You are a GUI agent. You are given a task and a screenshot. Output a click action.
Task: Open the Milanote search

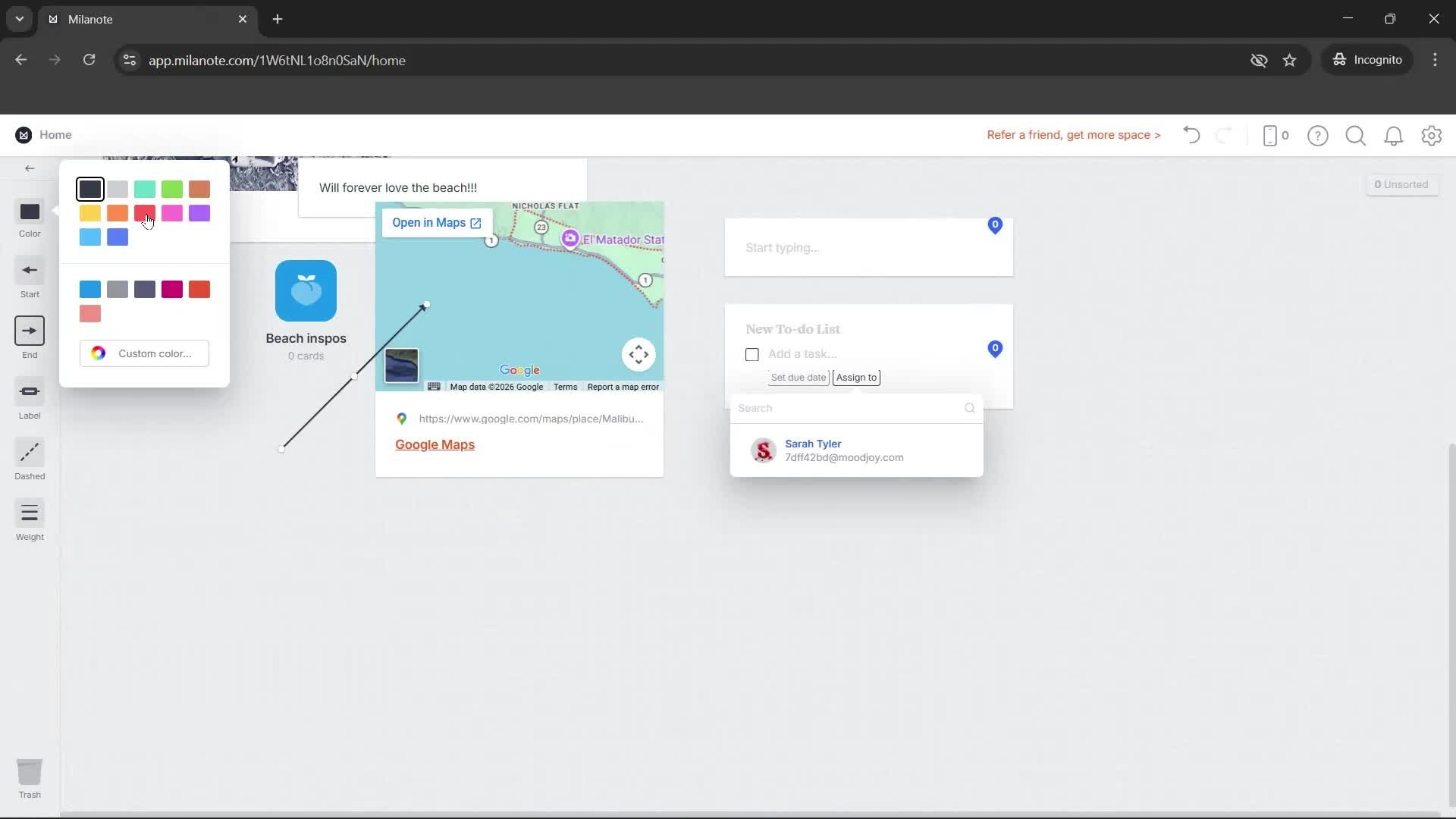click(1356, 136)
